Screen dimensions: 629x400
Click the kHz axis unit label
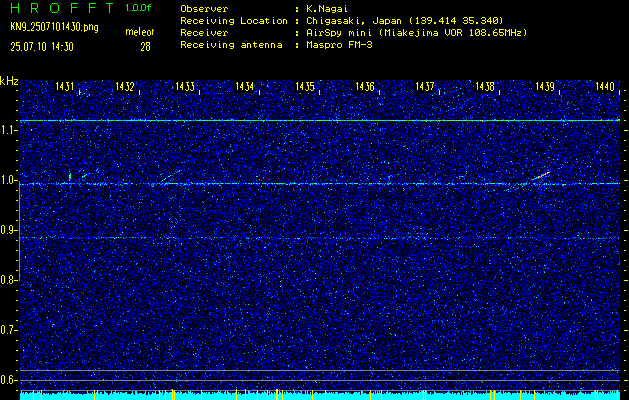(9, 81)
